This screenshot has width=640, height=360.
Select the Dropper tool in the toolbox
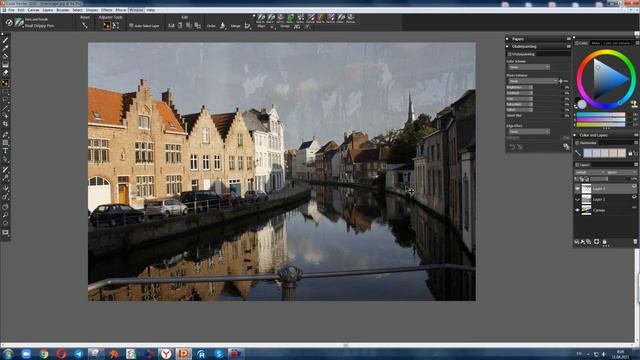(5, 49)
